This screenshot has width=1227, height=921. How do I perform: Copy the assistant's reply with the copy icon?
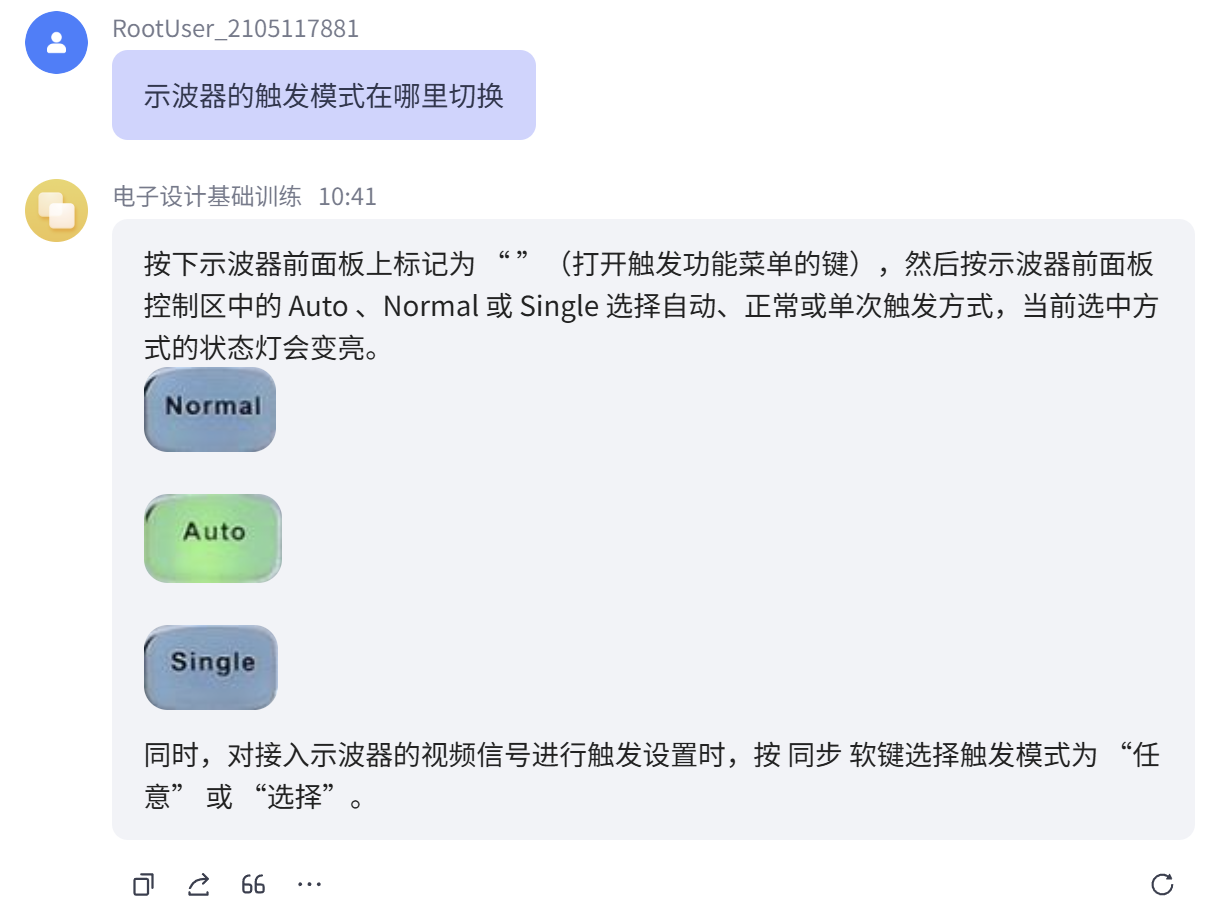click(x=144, y=885)
